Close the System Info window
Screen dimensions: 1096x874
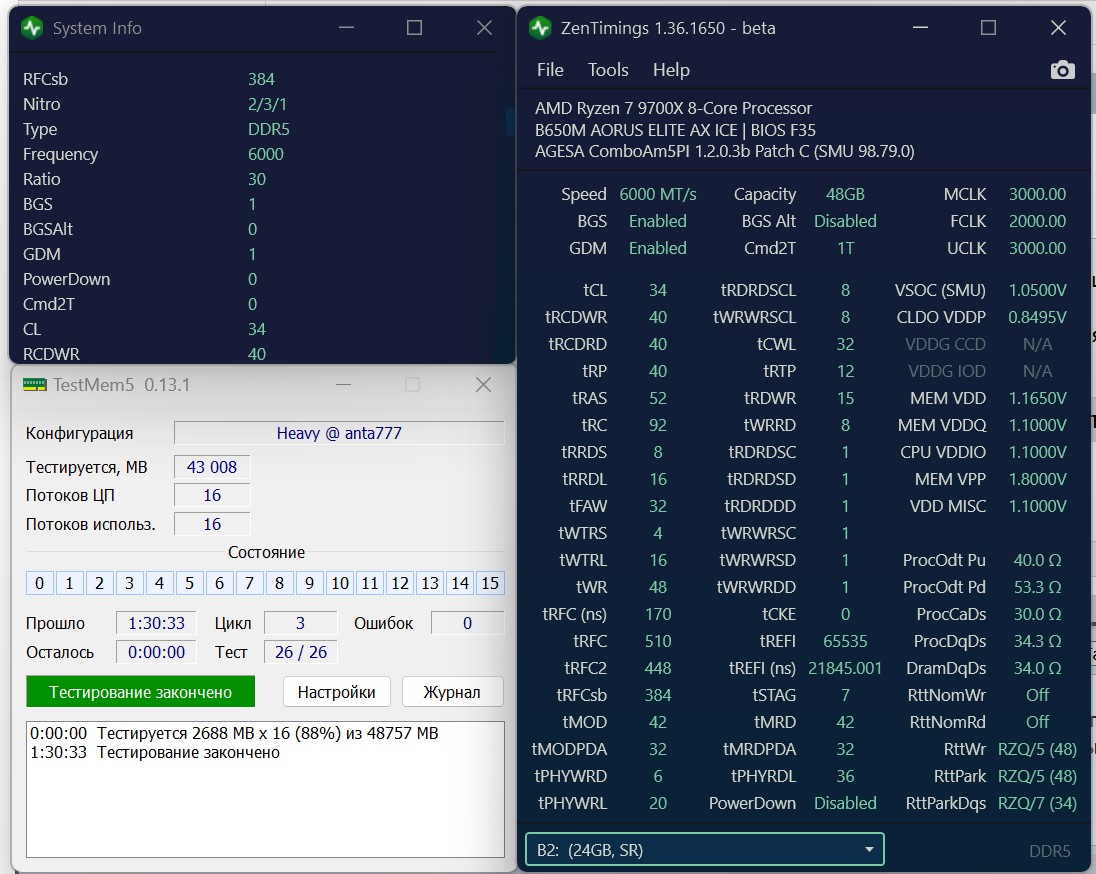(484, 28)
